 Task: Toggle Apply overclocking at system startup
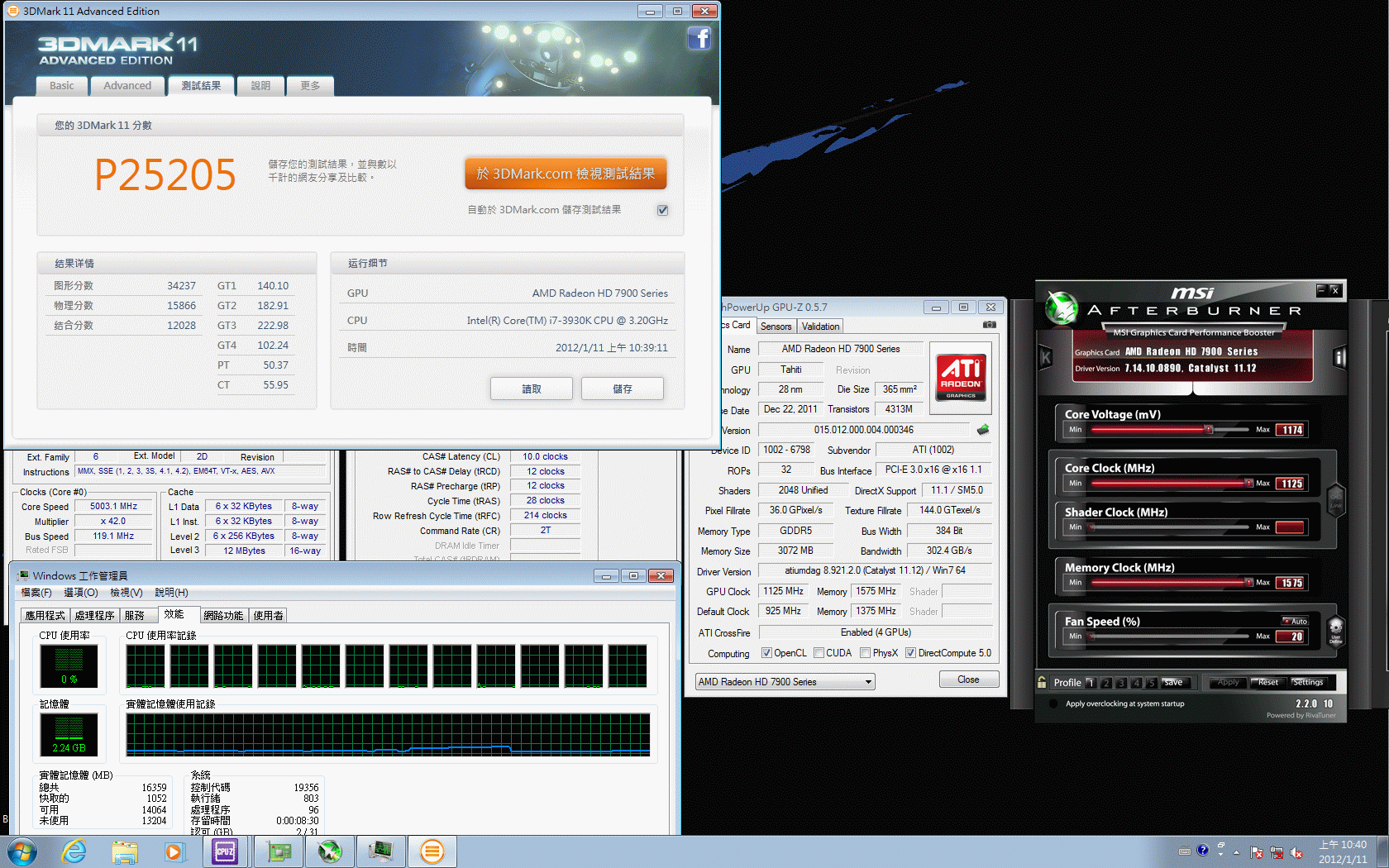click(1053, 704)
